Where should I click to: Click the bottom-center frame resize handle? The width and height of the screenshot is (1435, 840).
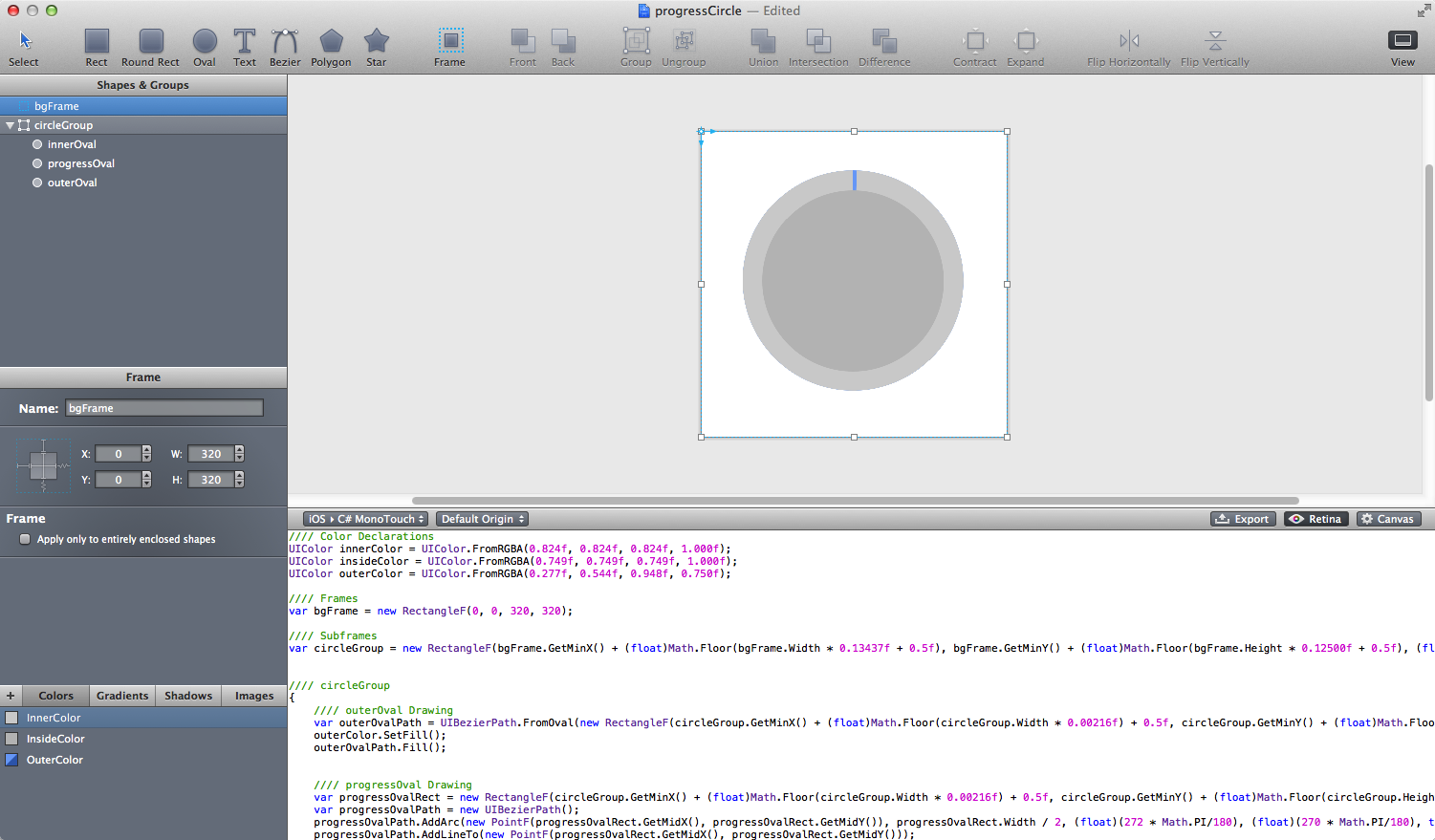pos(854,437)
